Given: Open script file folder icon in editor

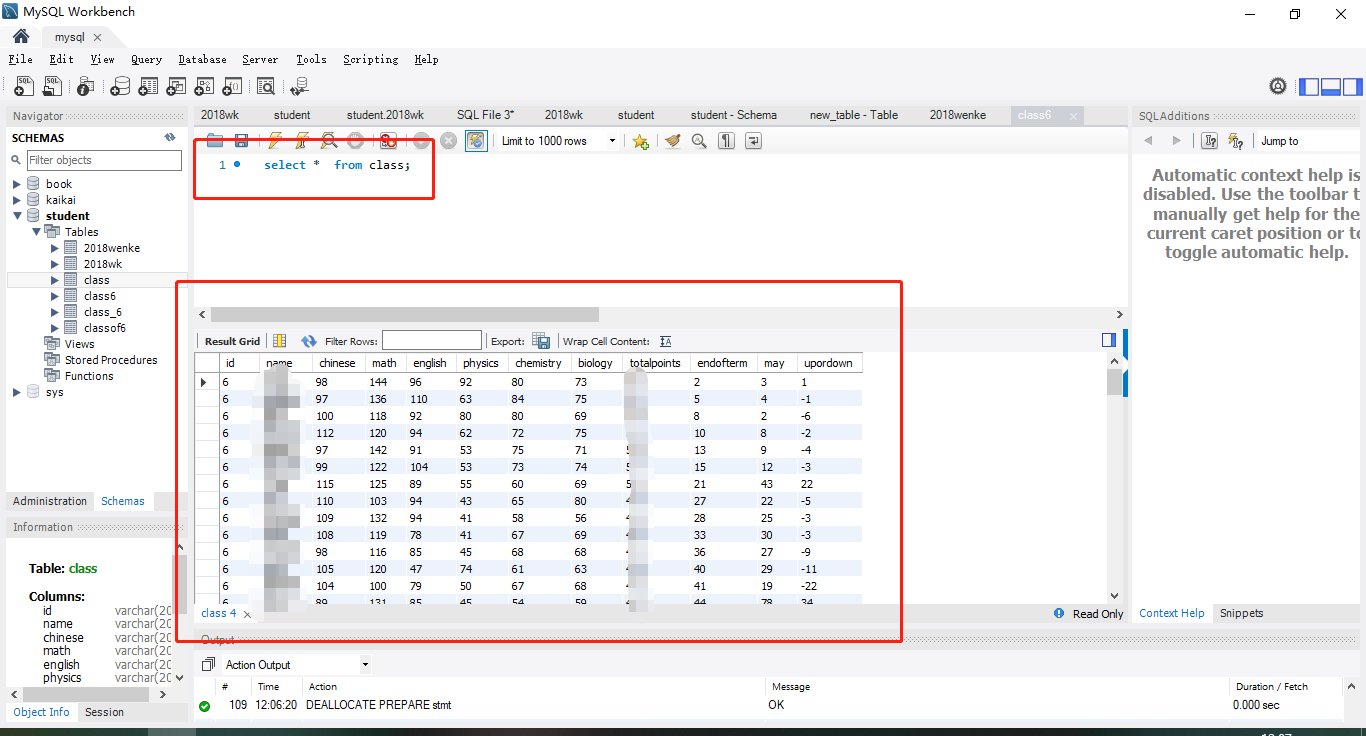Looking at the screenshot, I should [215, 141].
